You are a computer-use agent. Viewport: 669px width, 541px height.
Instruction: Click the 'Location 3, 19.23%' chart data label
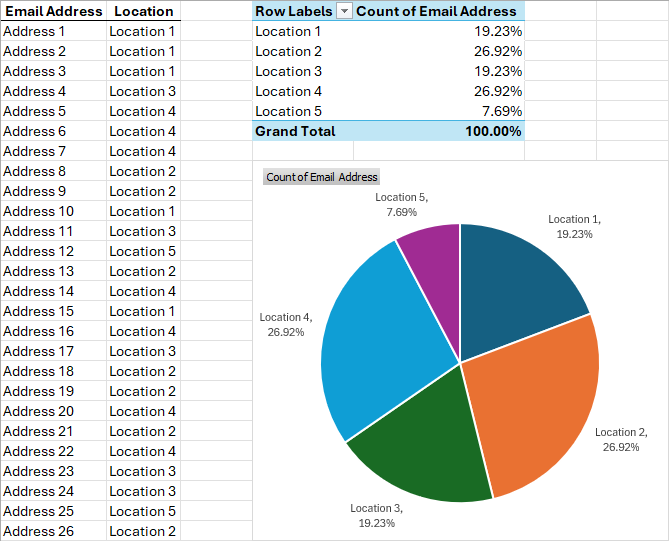(376, 515)
